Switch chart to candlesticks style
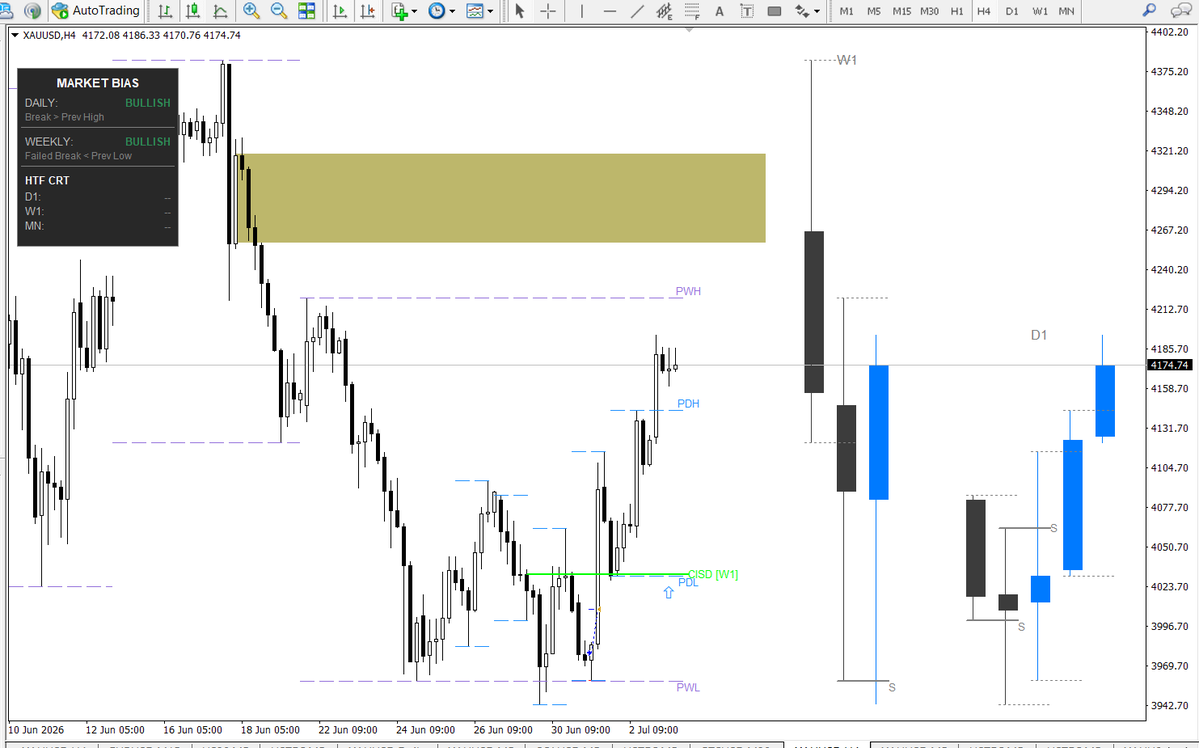Image resolution: width=1199 pixels, height=748 pixels. pos(193,11)
